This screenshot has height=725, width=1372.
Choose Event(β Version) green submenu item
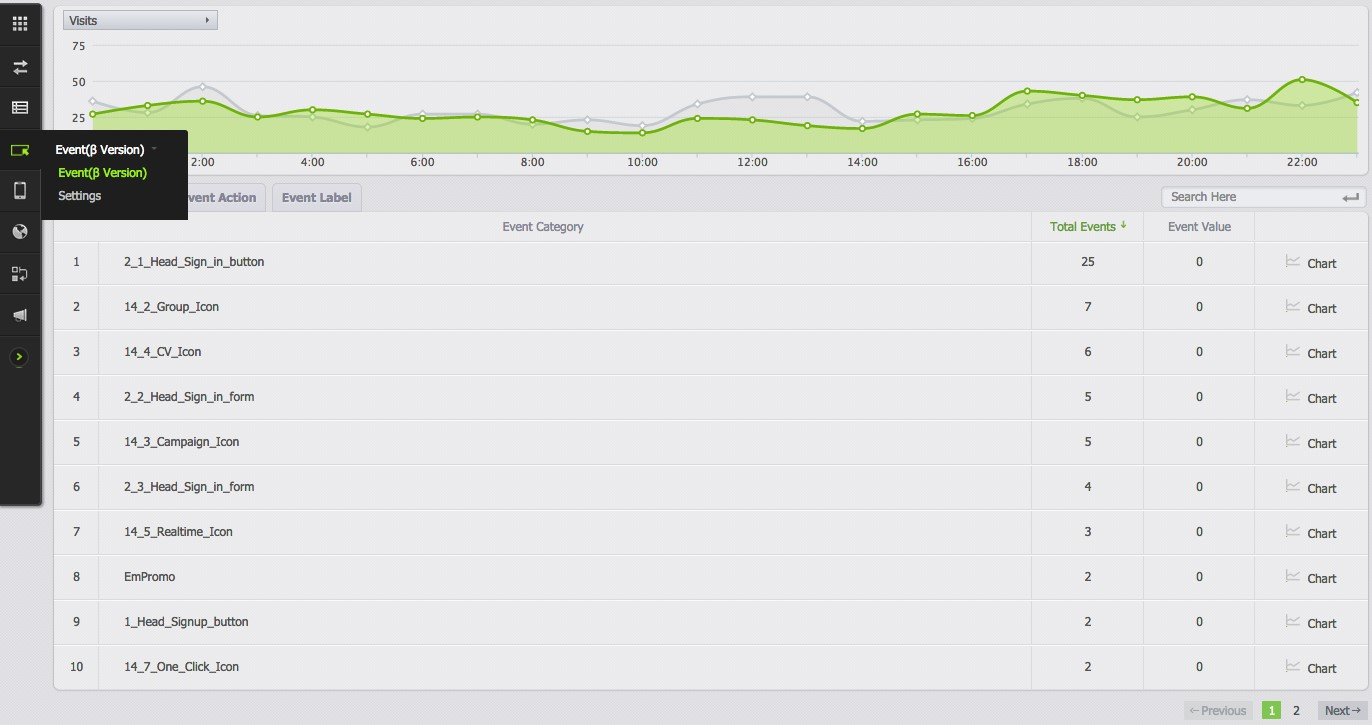102,173
